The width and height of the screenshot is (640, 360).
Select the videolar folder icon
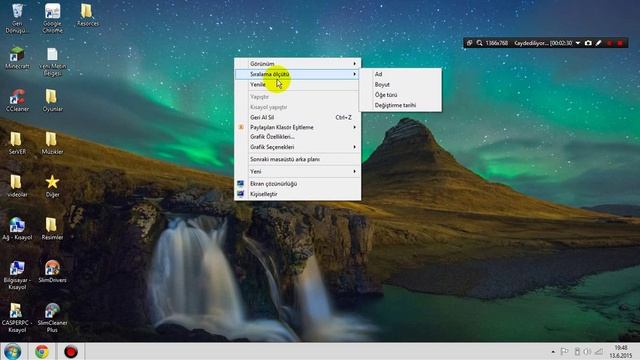pyautogui.click(x=17, y=186)
